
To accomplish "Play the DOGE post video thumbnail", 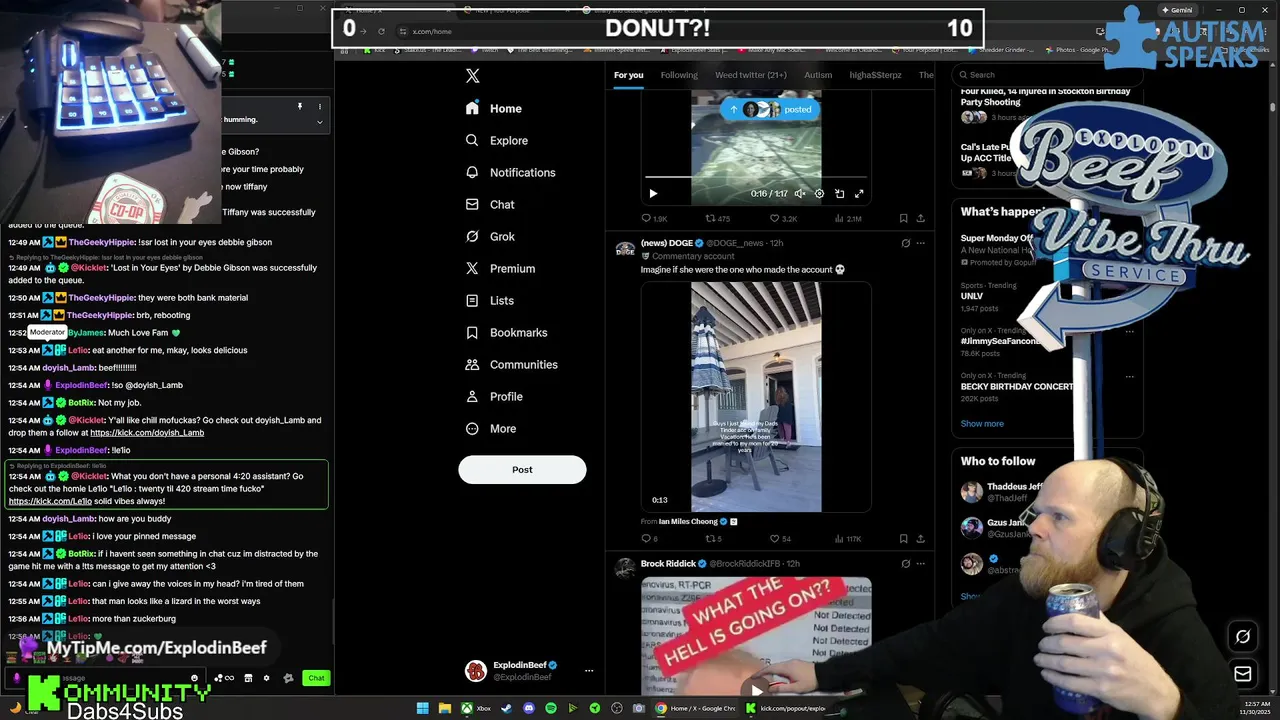I will pos(756,397).
